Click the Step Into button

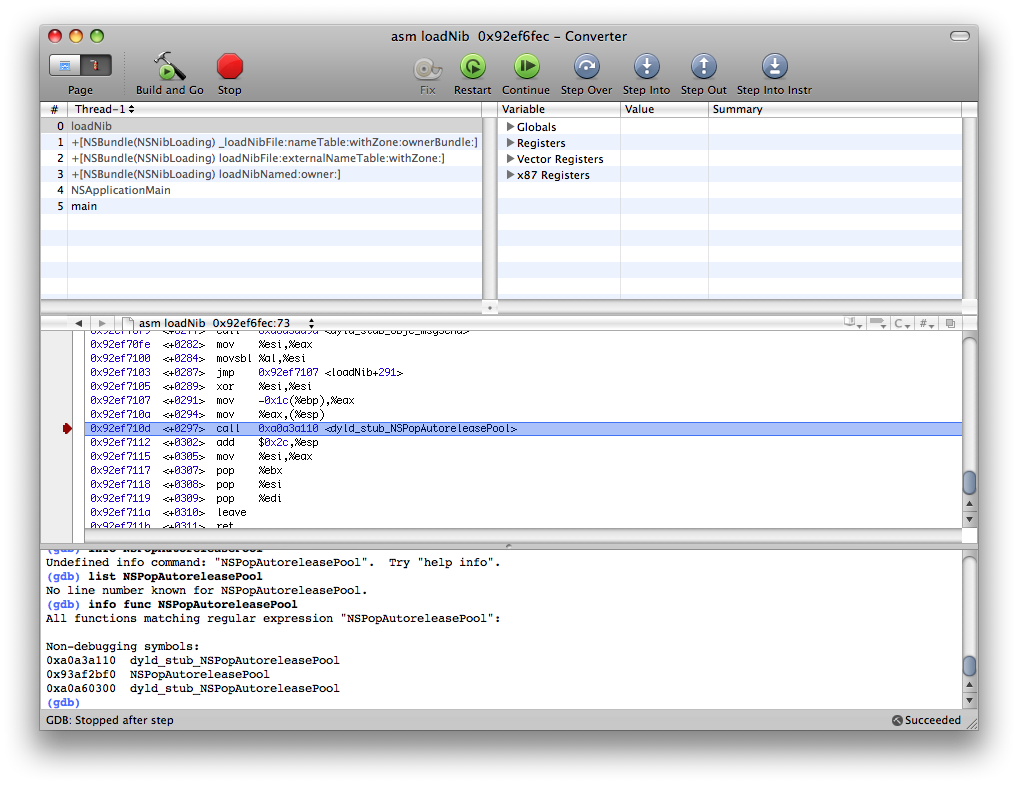pyautogui.click(x=647, y=66)
